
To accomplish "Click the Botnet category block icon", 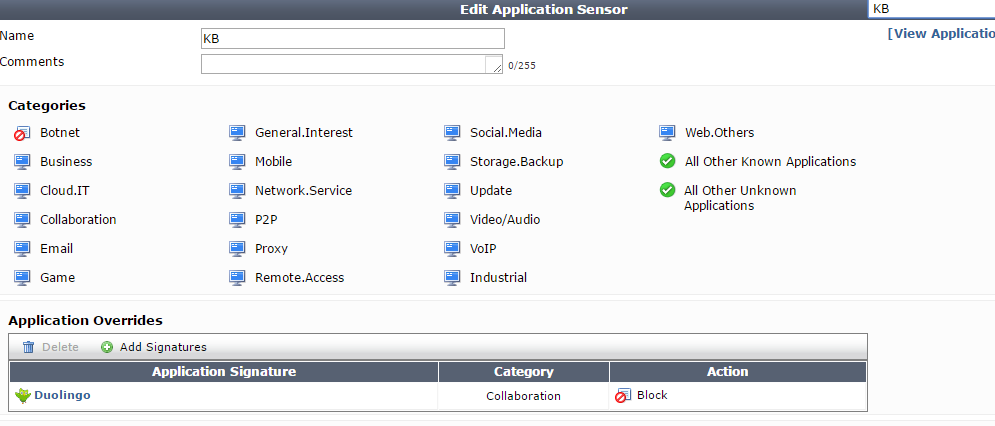I will pos(22,133).
